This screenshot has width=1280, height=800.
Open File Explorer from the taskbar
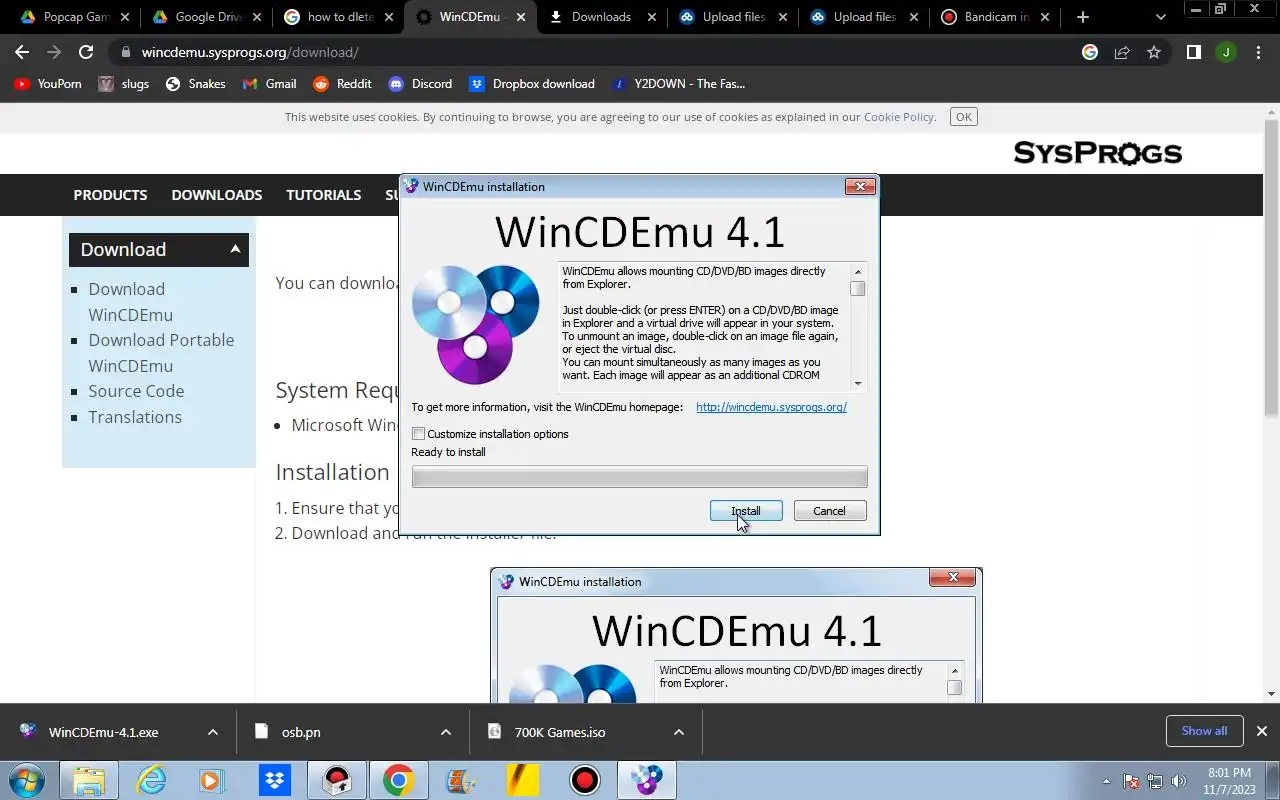89,780
